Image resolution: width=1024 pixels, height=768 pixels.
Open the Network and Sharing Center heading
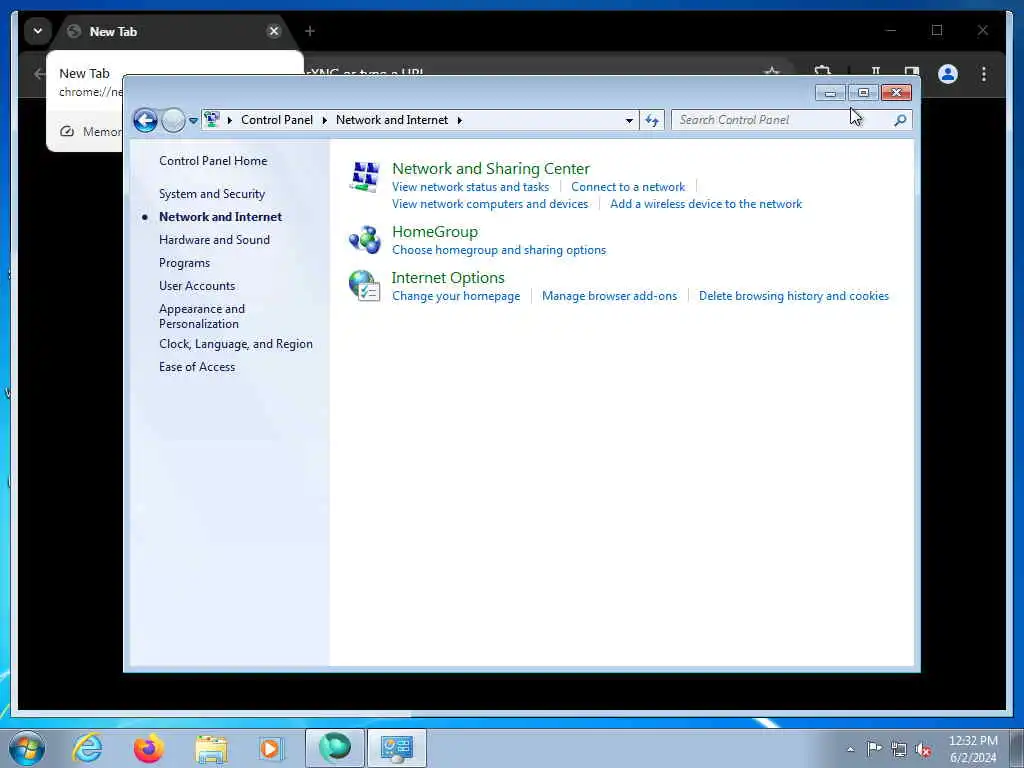click(490, 168)
